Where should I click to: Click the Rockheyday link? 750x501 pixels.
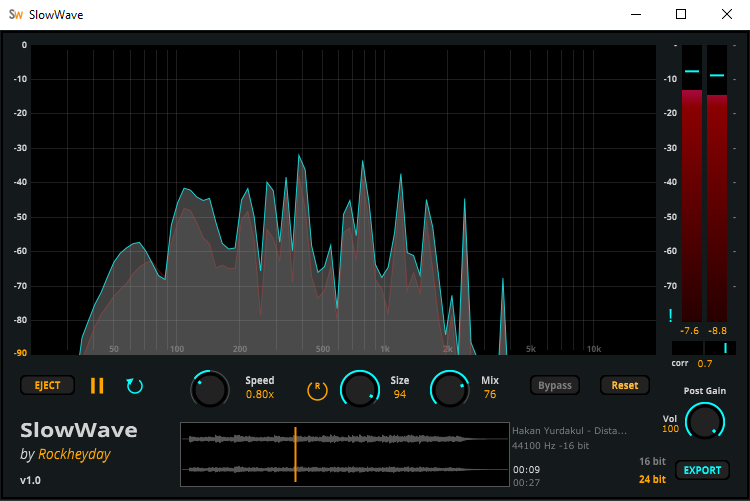pos(74,454)
